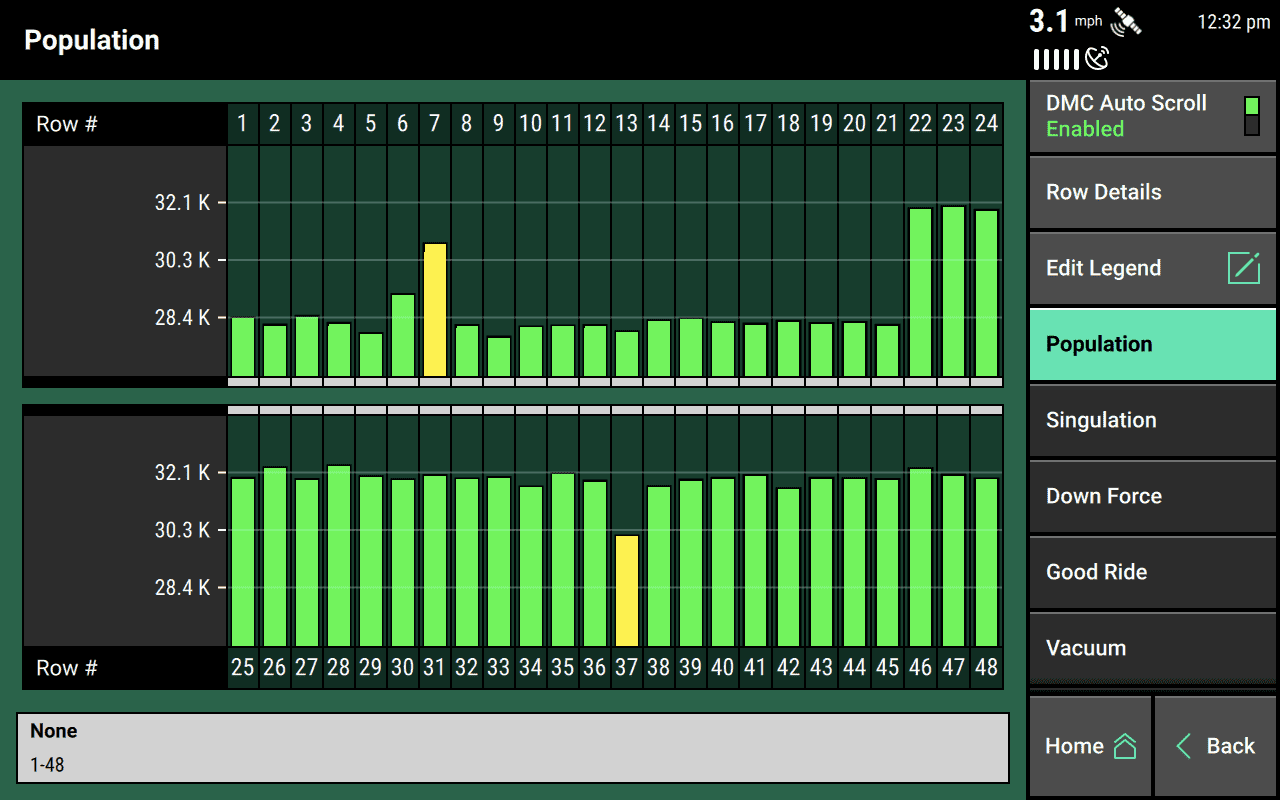
Task: Select the yellow bar for row 7
Action: coord(434,310)
